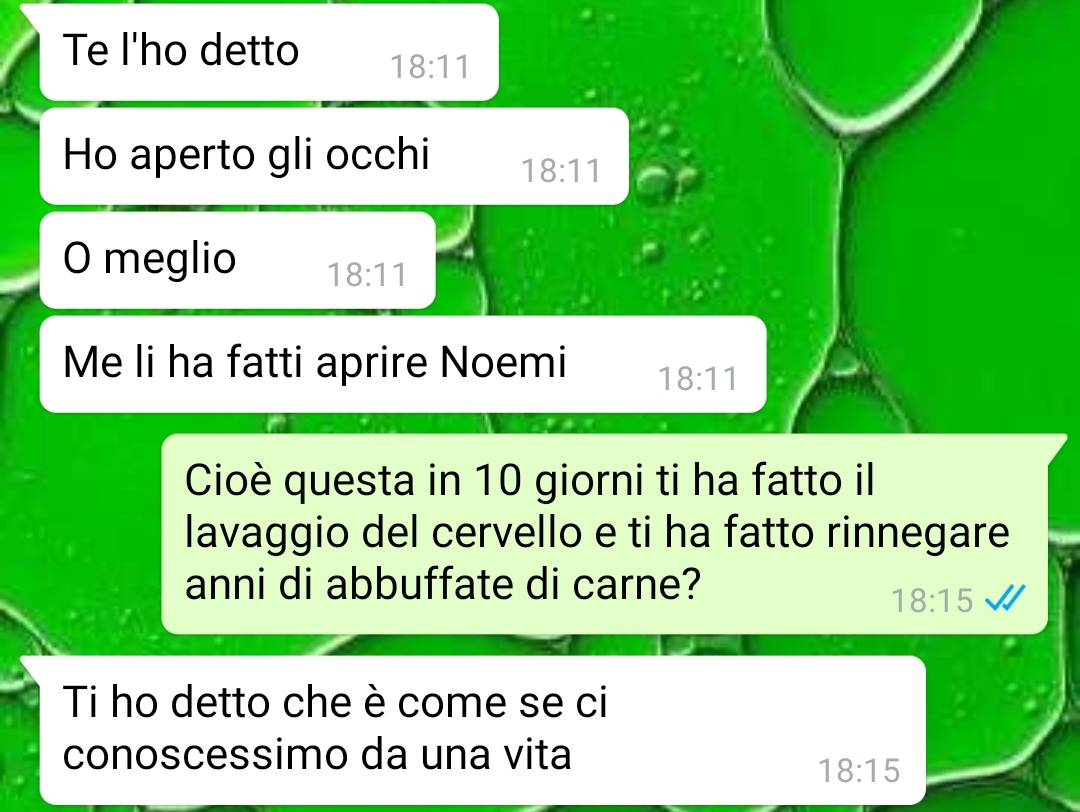Viewport: 1080px width, 812px height.
Task: Click the 18:11 timestamp beside 'Ho aperto gli occhi'
Action: tap(561, 171)
